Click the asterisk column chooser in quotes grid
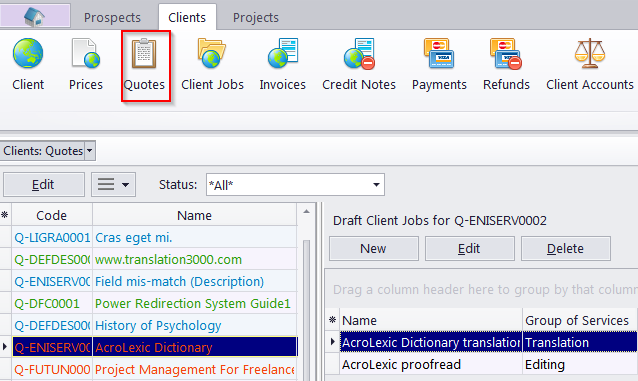Viewport: 638px width, 381px height. tap(5, 215)
